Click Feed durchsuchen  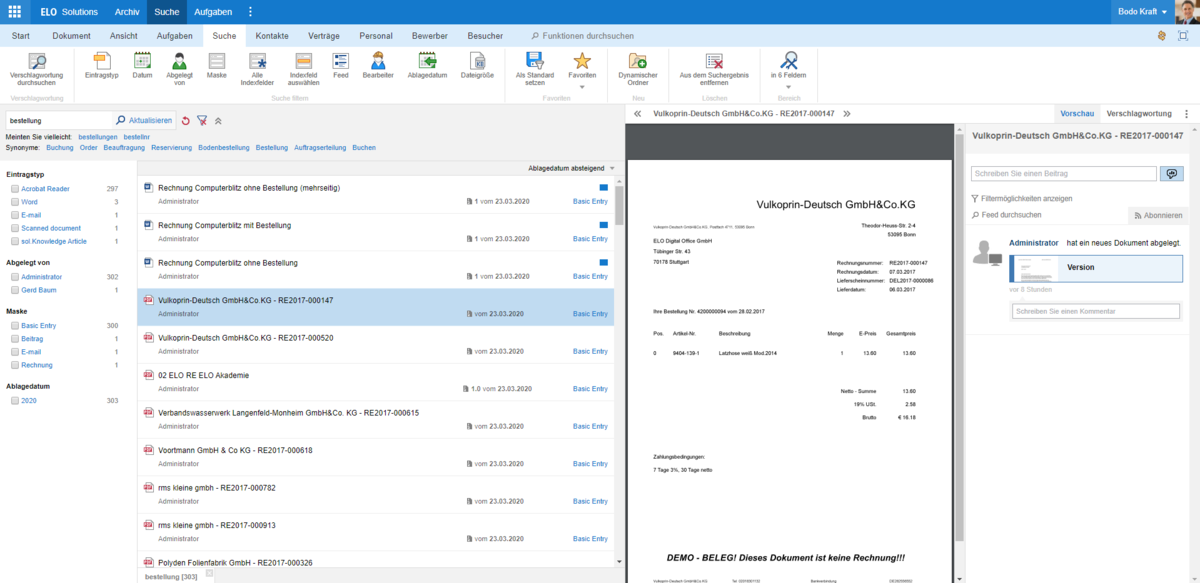[1006, 215]
